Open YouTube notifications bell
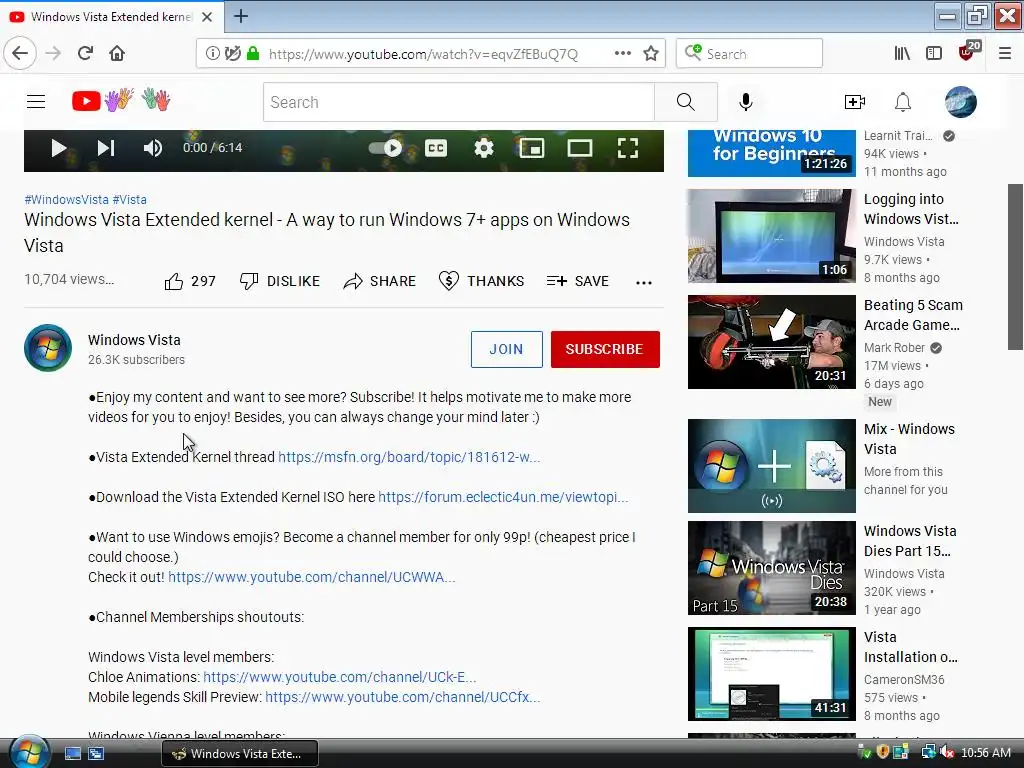This screenshot has width=1024, height=768. [903, 102]
